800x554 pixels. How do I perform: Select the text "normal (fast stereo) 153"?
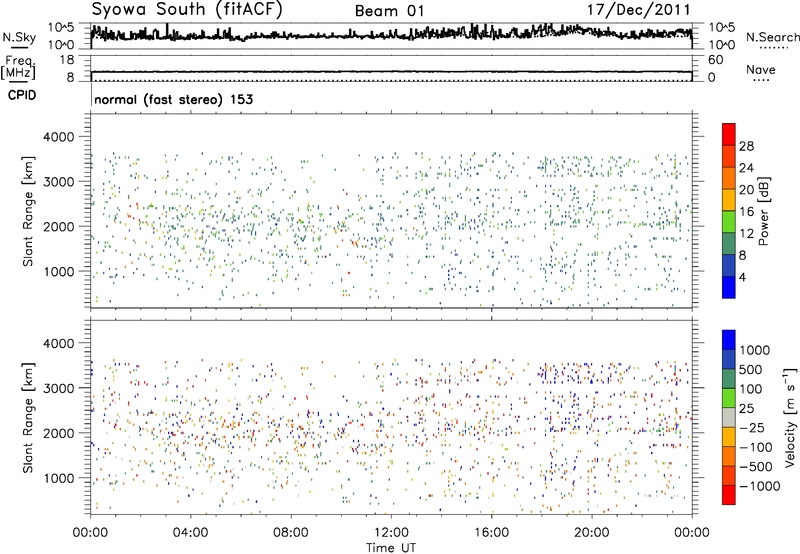[173, 99]
